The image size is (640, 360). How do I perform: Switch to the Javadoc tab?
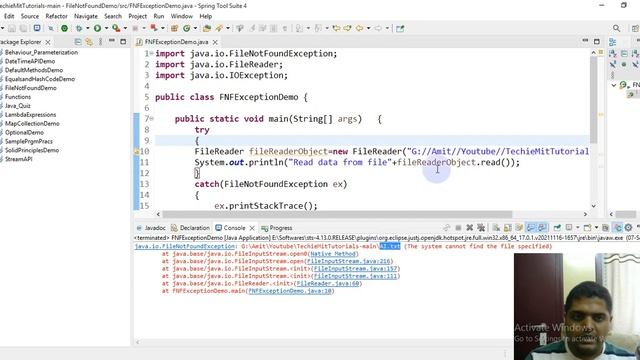tap(151, 228)
